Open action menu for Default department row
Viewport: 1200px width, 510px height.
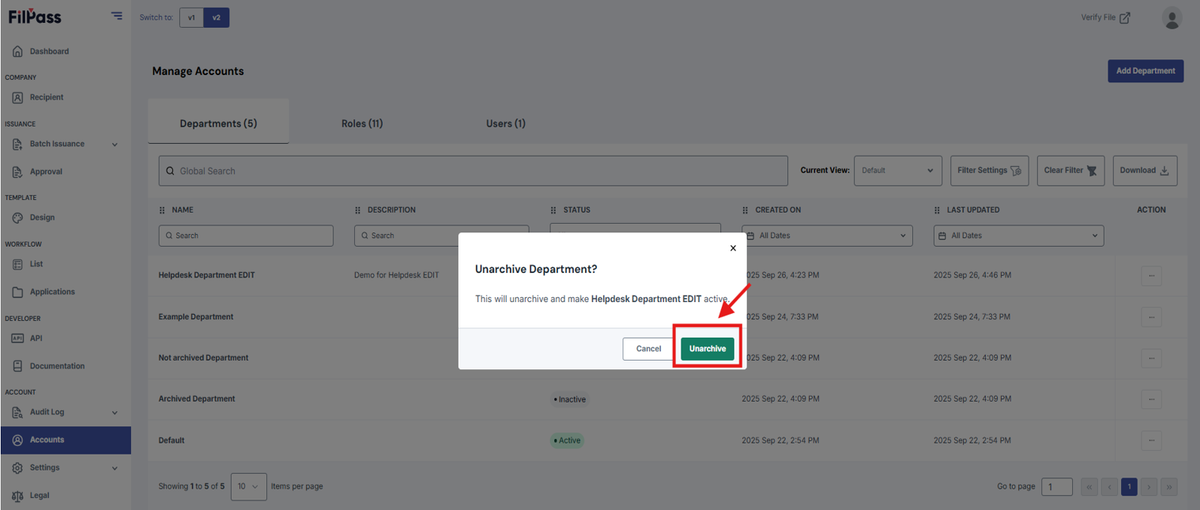click(1151, 440)
